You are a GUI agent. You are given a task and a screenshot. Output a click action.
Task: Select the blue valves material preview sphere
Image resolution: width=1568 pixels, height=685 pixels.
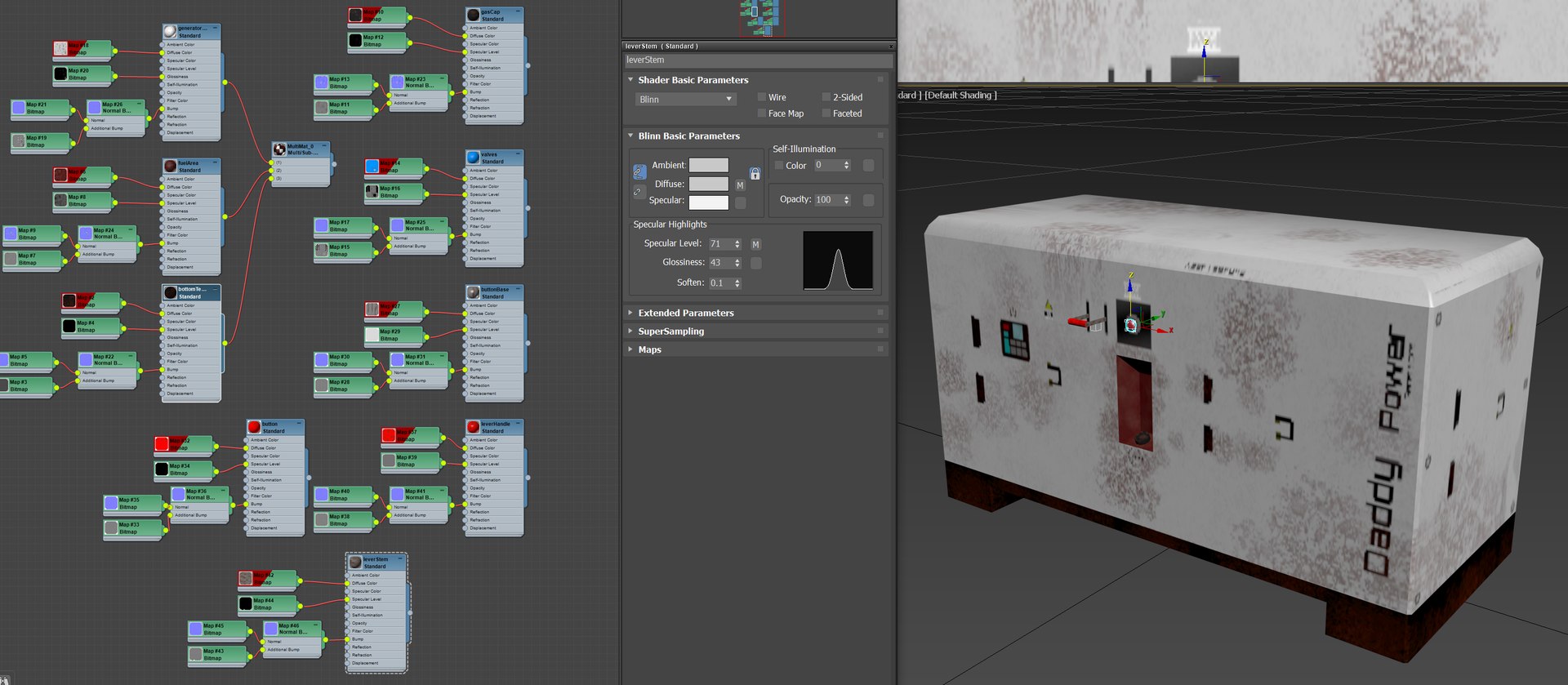click(x=473, y=157)
